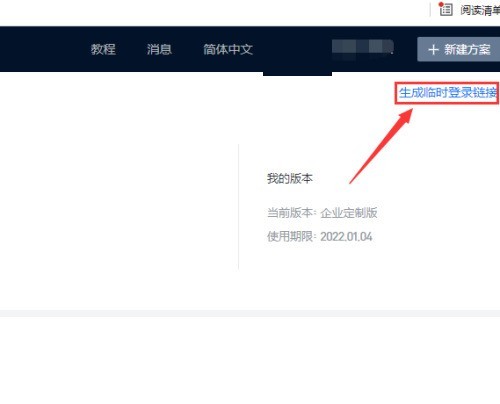
Task: Open the 消息 menu item
Action: 159,49
